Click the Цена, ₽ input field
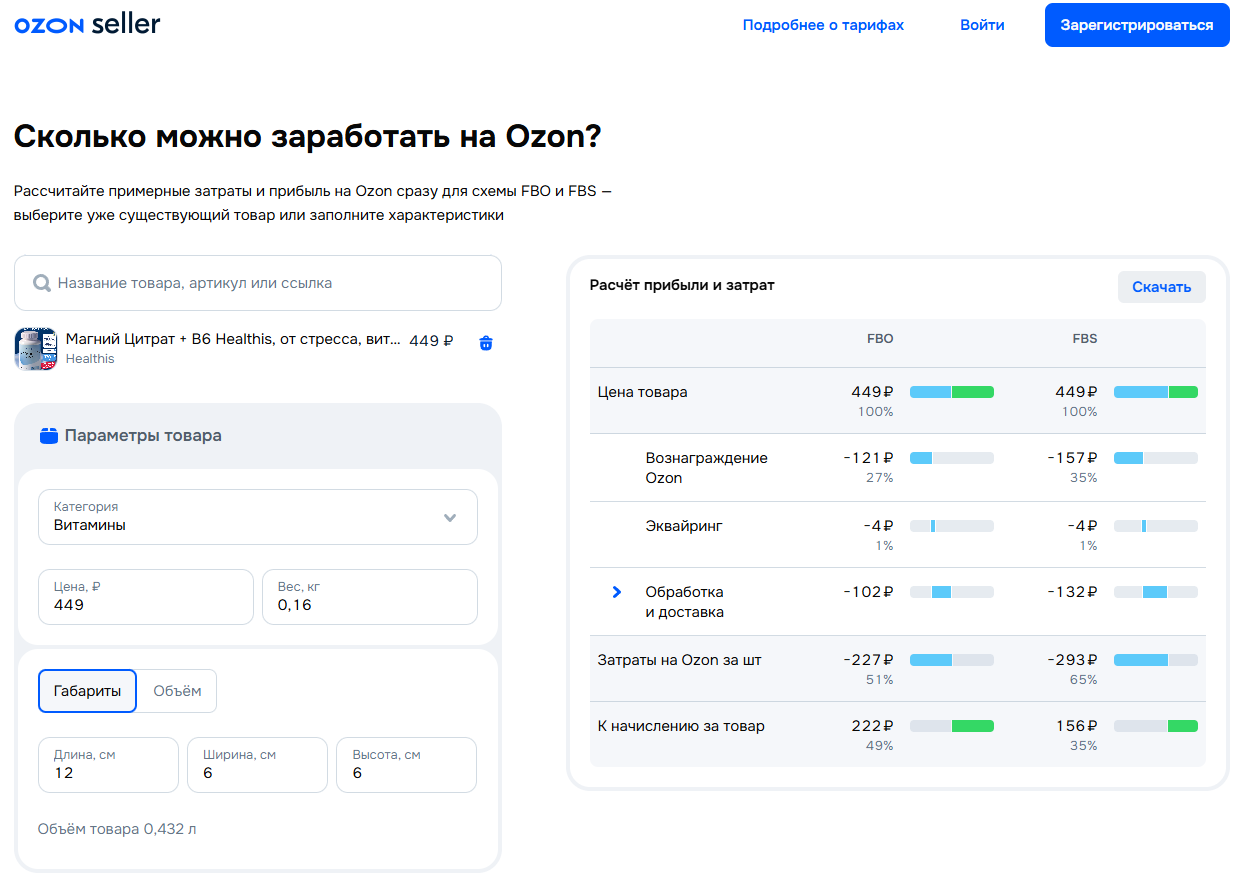This screenshot has height=887, width=1242. pyautogui.click(x=146, y=597)
